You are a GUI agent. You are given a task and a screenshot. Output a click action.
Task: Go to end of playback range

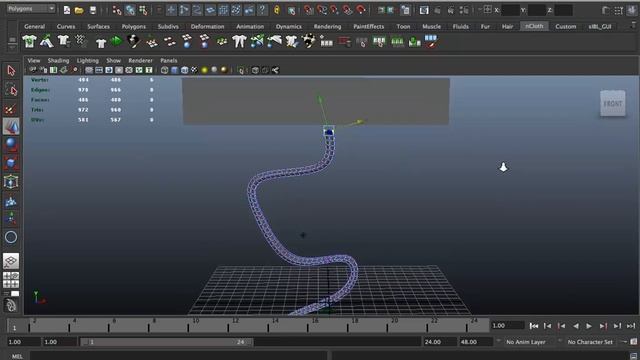(x=631, y=326)
